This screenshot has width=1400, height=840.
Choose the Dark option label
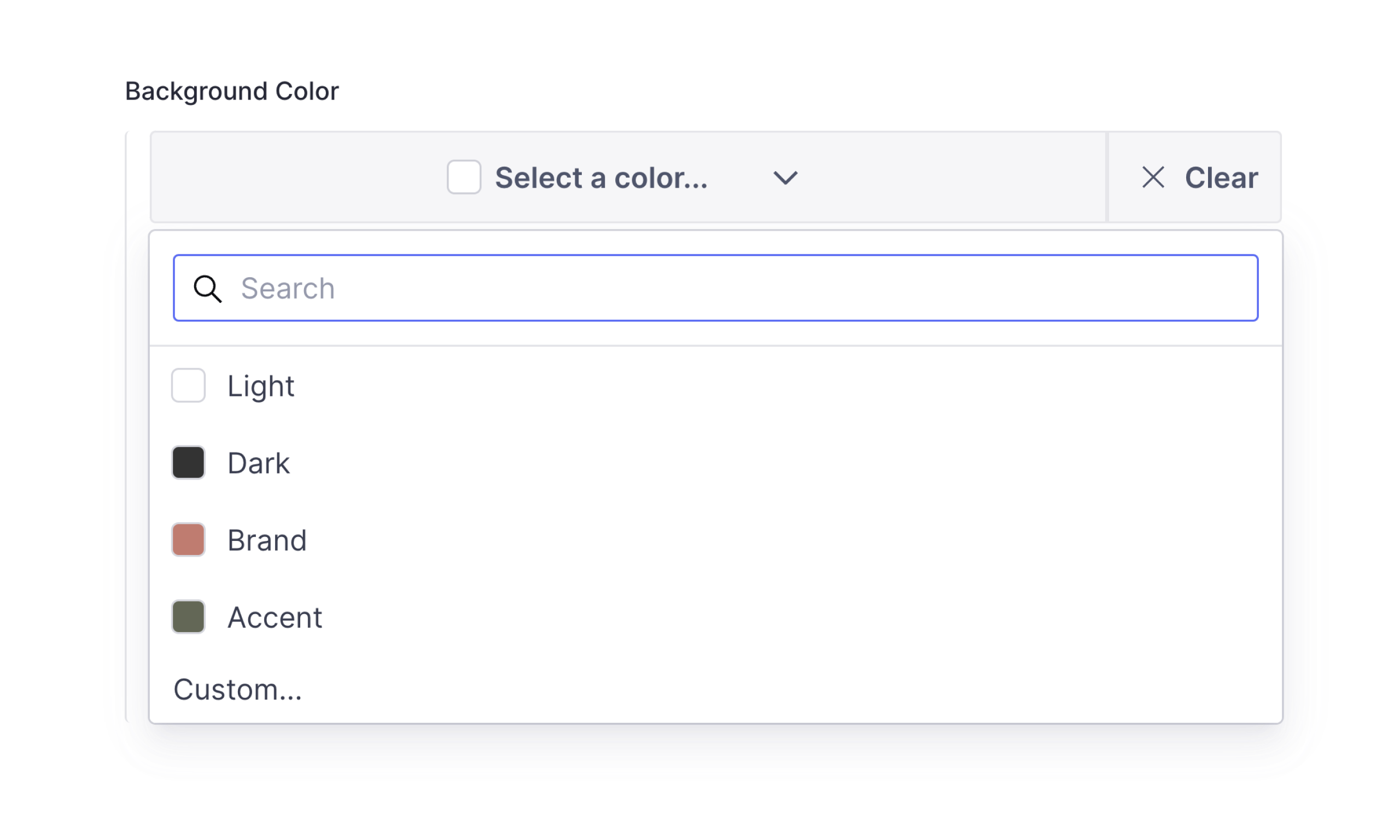coord(258,463)
